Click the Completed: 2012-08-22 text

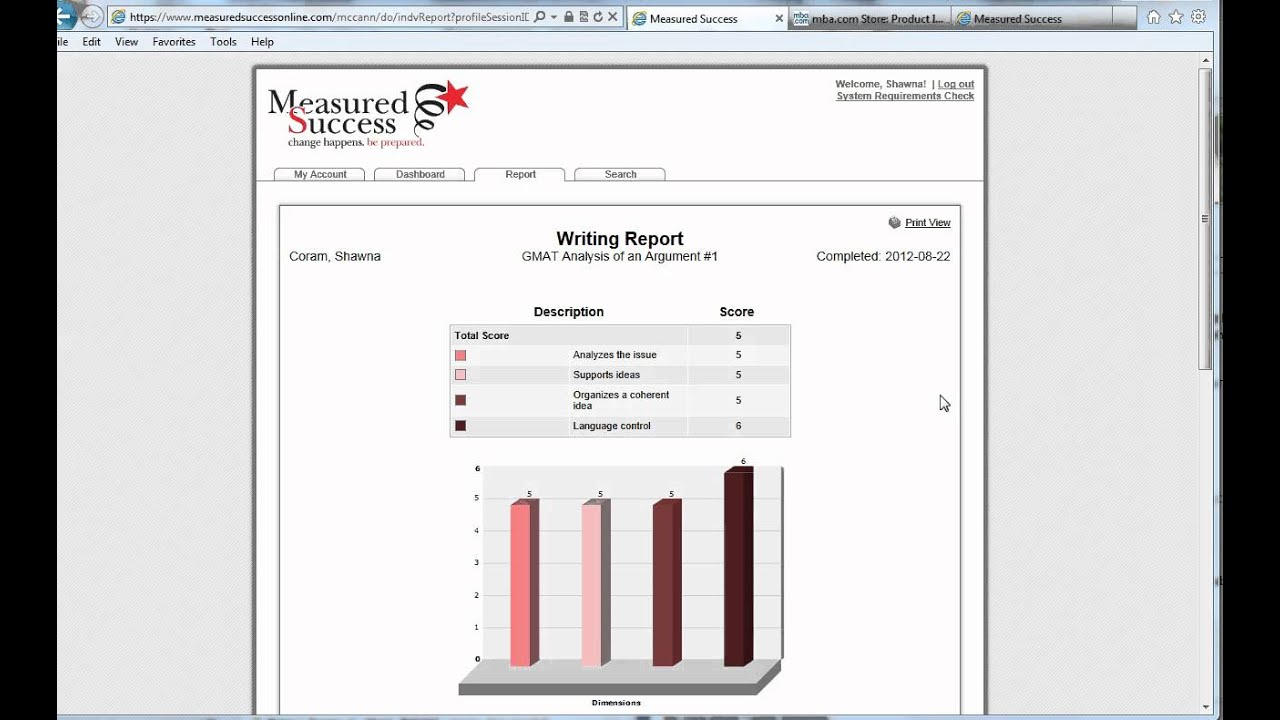(883, 256)
